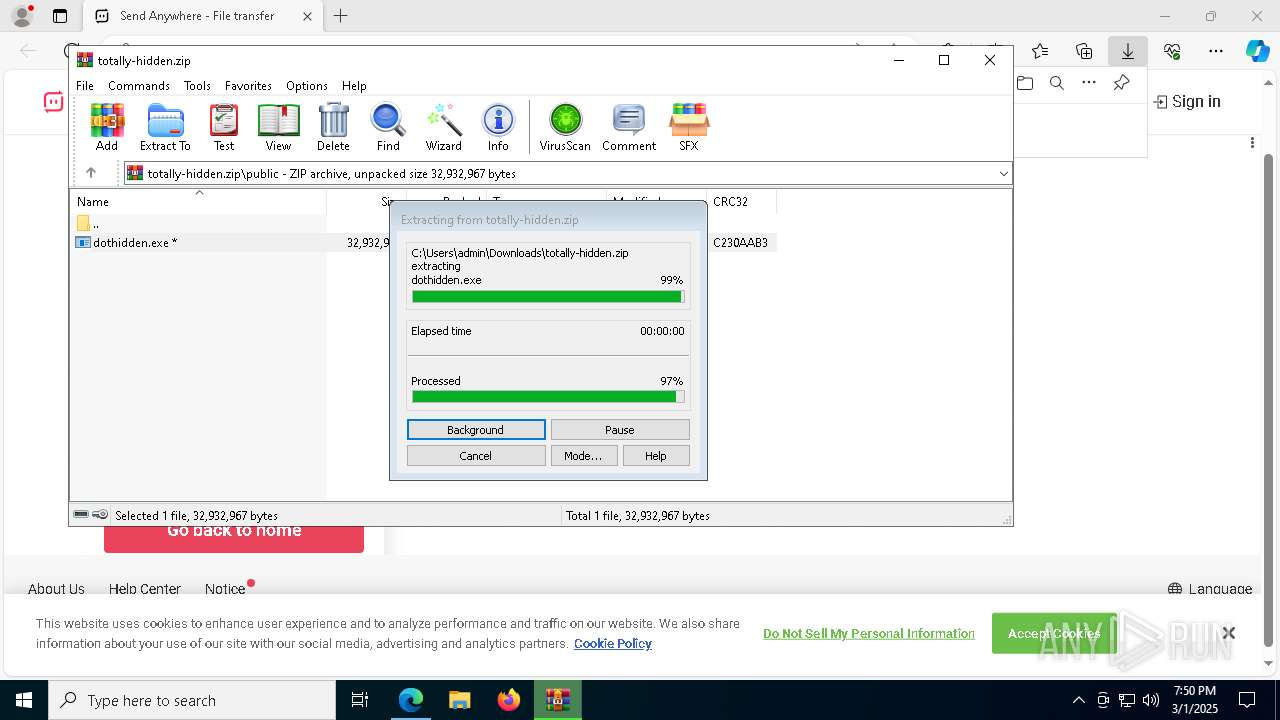Open the Find tool
Screen dimensions: 1280x720
tap(388, 127)
